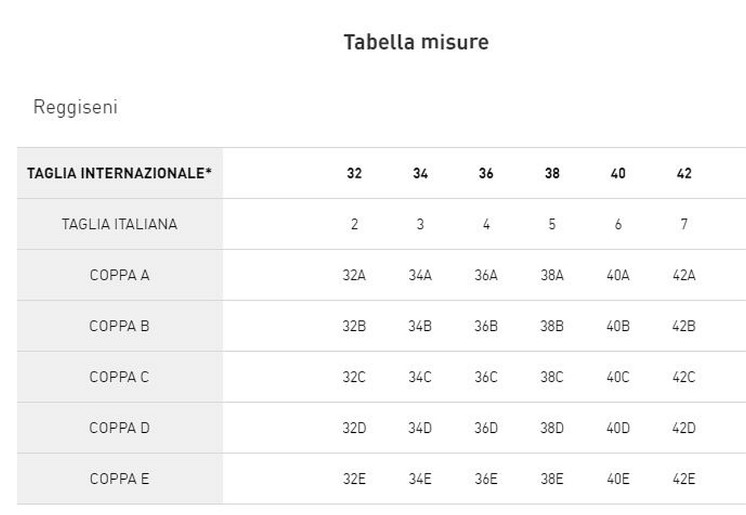Select the Reggiseni section label

75,107
